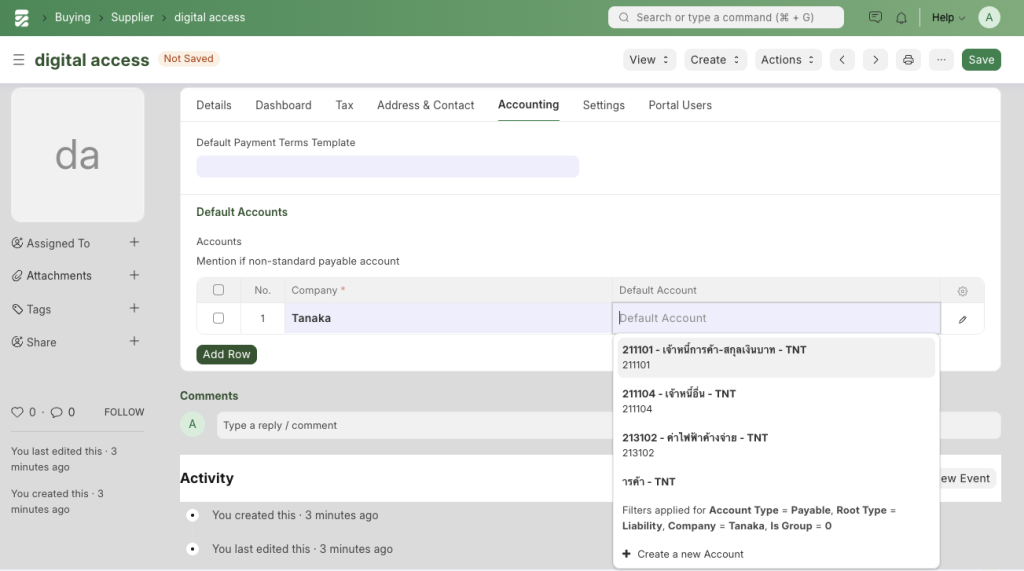1024x571 pixels.
Task: Toggle the sidebar hamburger icon
Action: tap(18, 60)
